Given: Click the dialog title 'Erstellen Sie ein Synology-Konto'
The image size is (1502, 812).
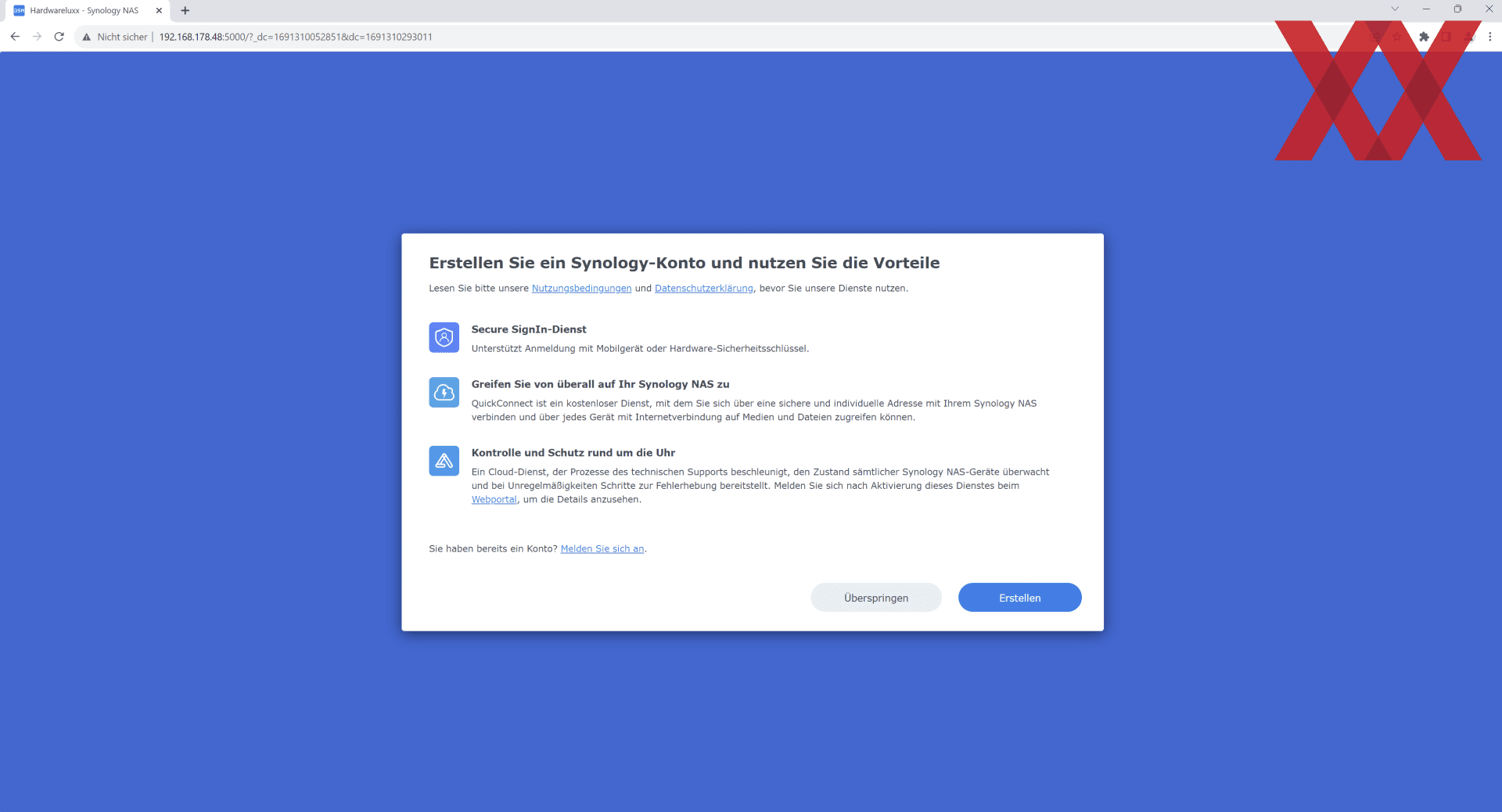Looking at the screenshot, I should pos(685,263).
